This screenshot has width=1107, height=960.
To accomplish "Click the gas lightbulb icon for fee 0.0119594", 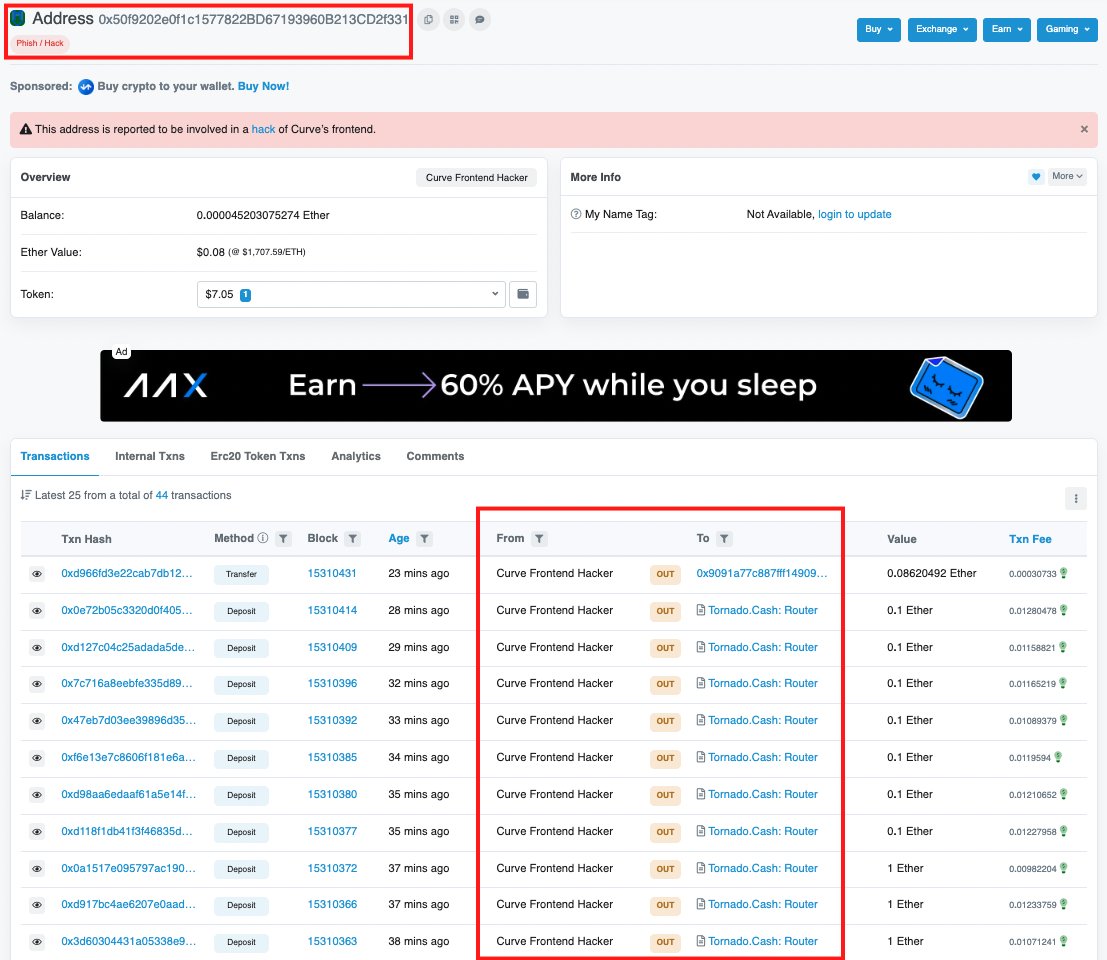I will tap(1058, 757).
